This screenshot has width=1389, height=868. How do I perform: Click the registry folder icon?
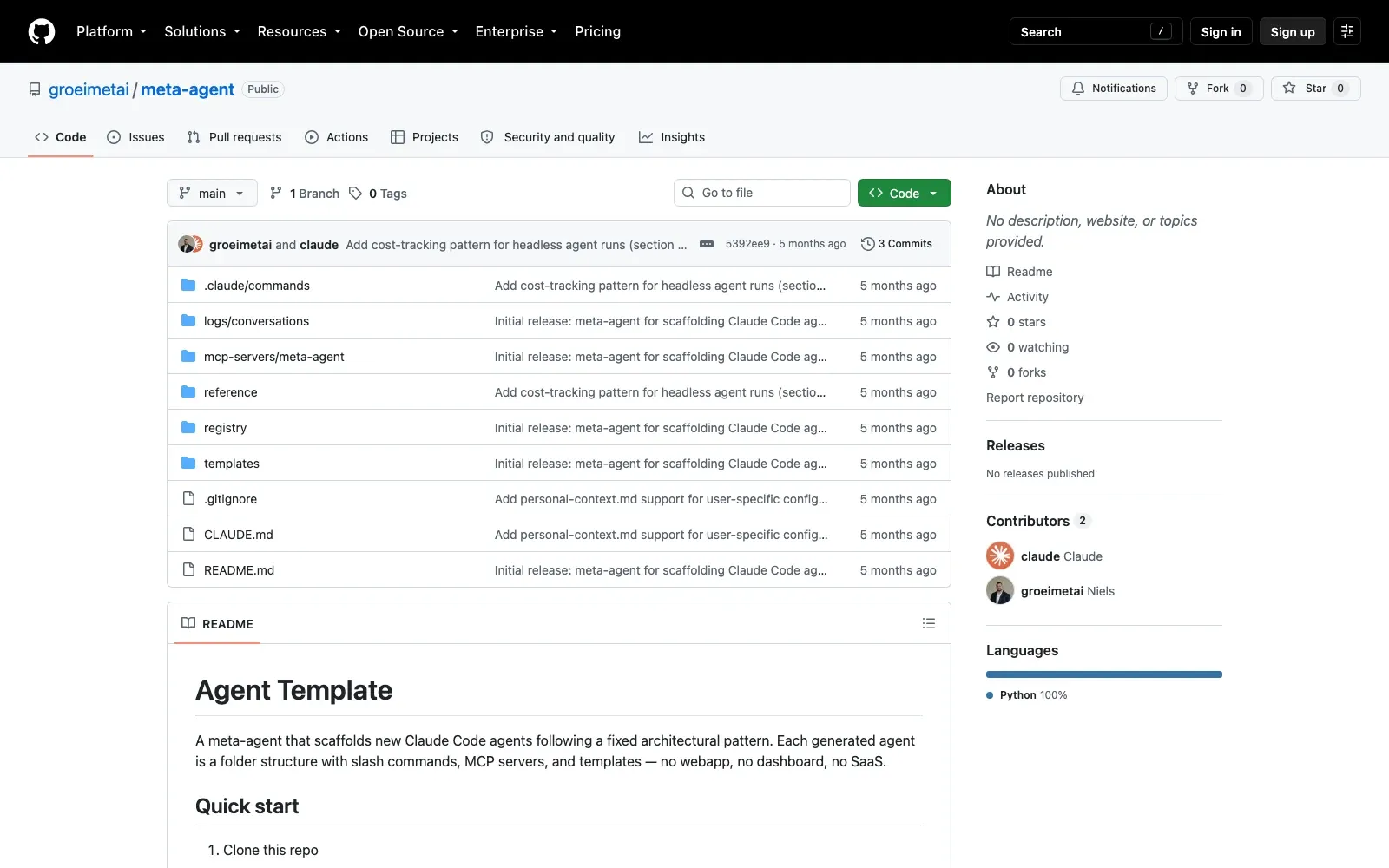[188, 427]
